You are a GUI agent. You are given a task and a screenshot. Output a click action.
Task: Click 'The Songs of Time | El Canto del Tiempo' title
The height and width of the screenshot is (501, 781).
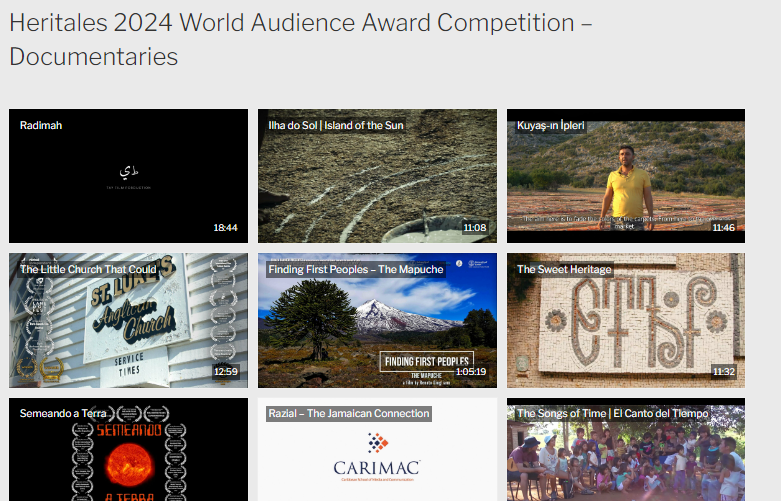613,413
